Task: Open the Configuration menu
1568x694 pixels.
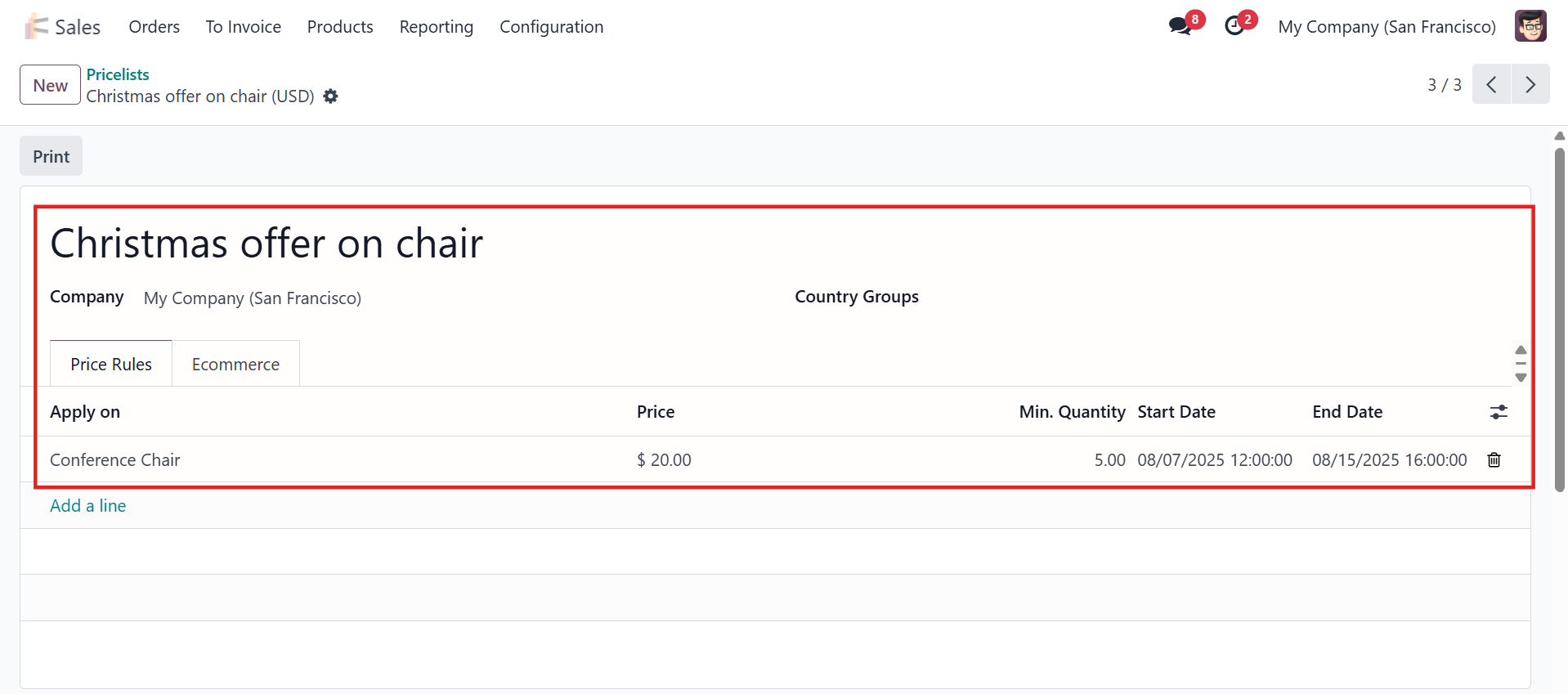Action: coord(552,27)
